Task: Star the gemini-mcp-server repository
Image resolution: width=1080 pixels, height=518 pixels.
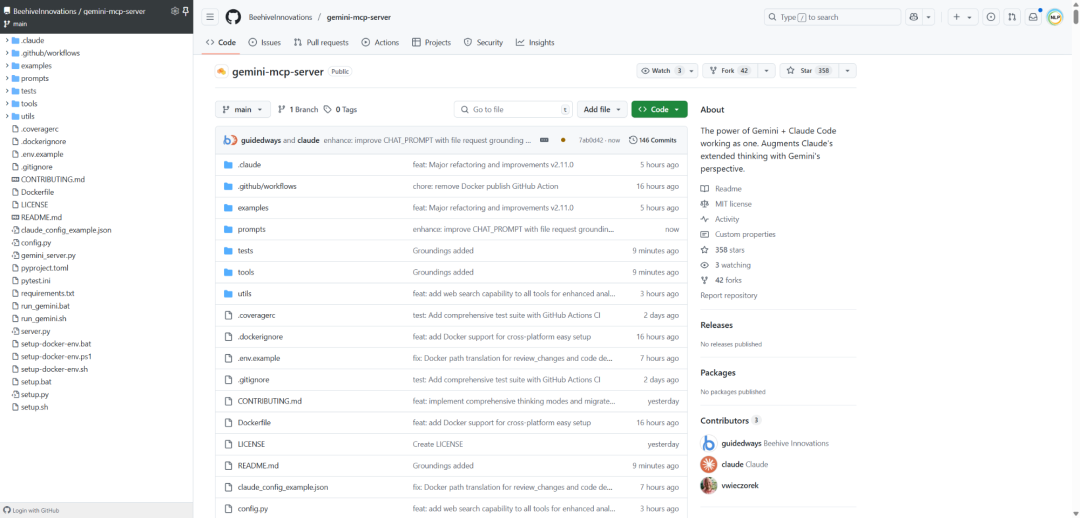Action: pyautogui.click(x=809, y=71)
